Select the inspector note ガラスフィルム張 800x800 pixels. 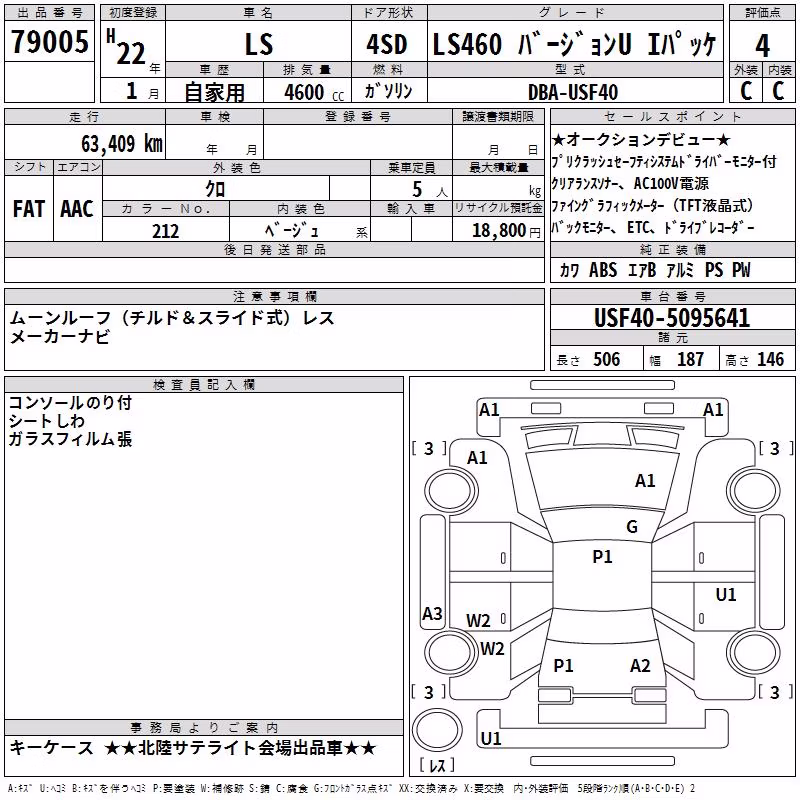[x=70, y=439]
